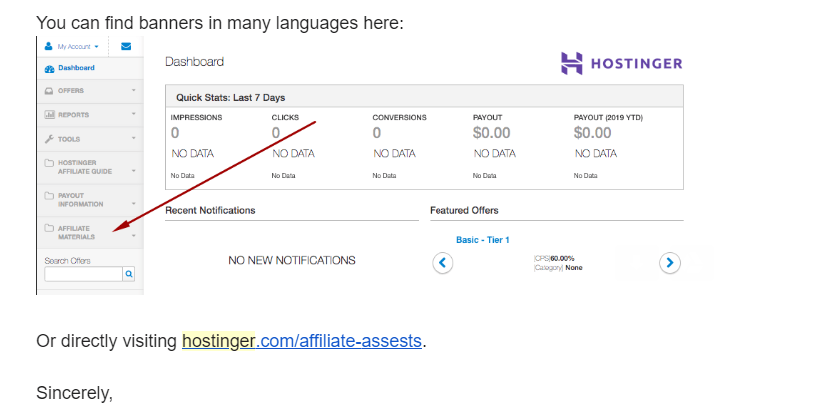
Task: Open the Basic - Tier 1 offer link
Action: [483, 240]
